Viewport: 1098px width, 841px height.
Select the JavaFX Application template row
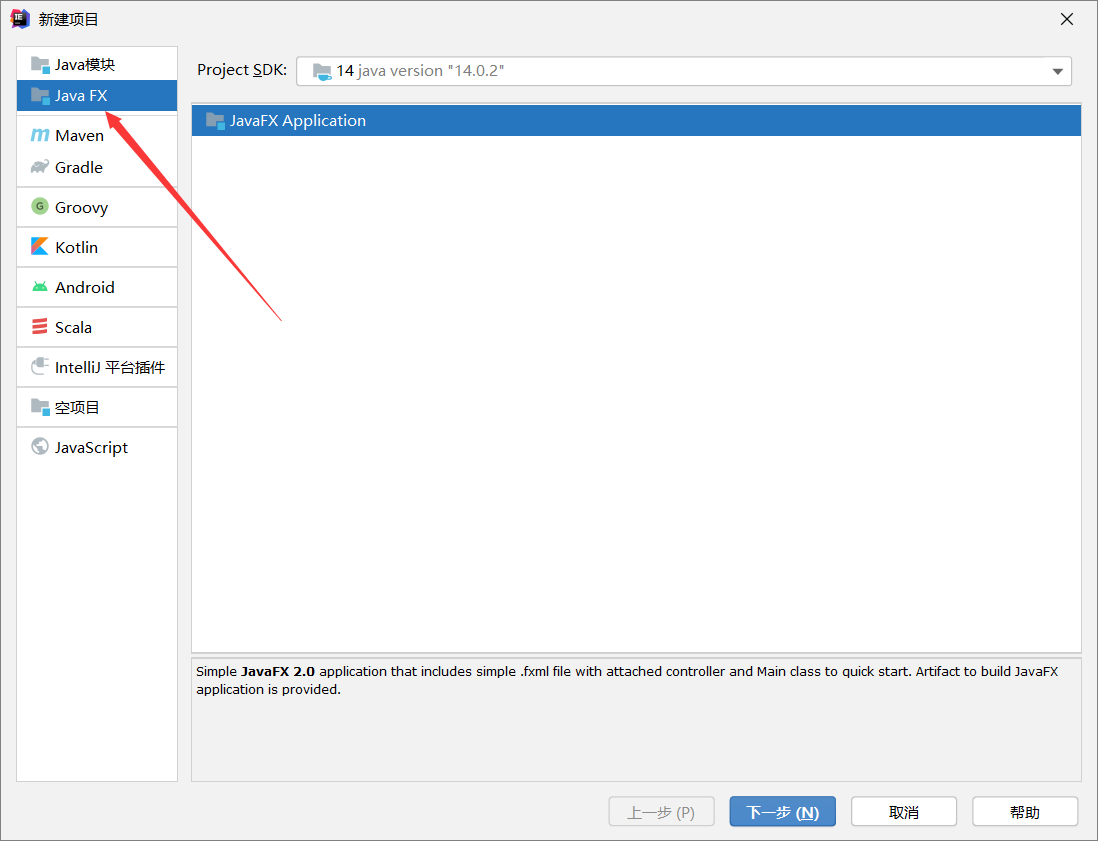pos(636,120)
